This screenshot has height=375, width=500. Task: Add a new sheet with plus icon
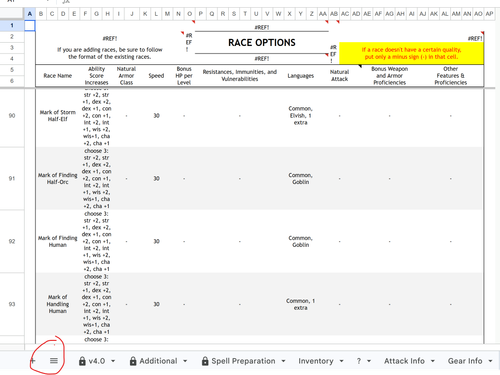click(x=33, y=360)
